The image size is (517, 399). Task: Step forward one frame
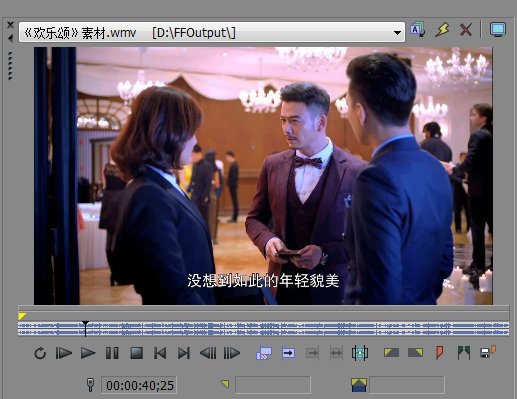click(232, 353)
